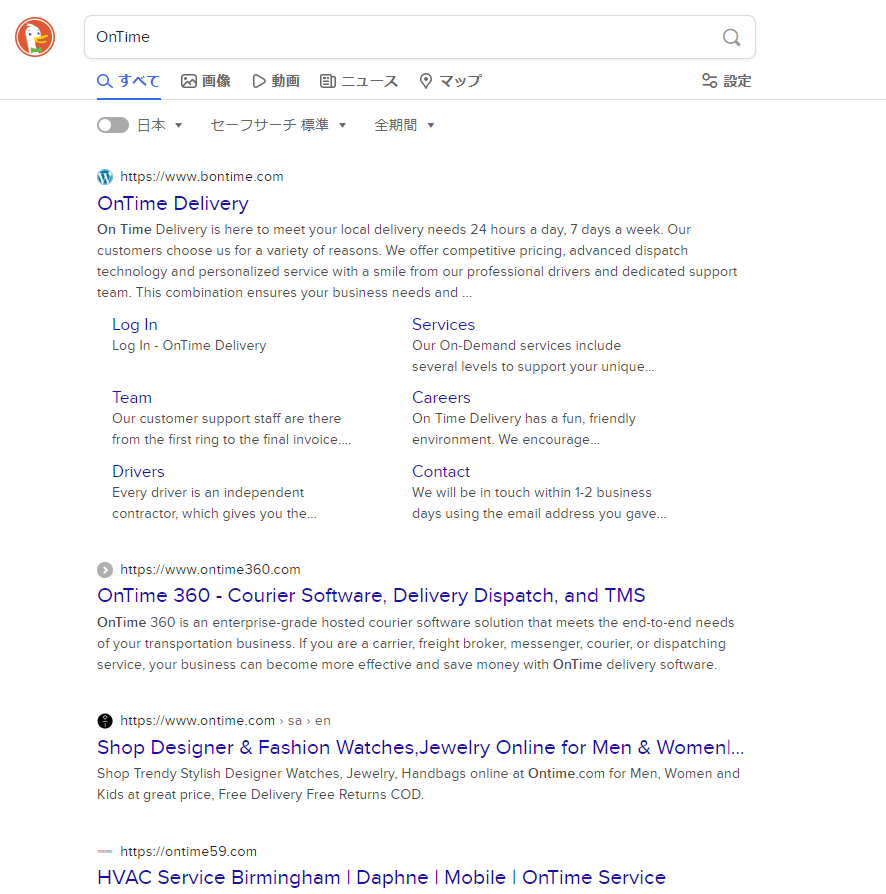Image resolution: width=886 pixels, height=894 pixels.
Task: Switch to the 動画 tab
Action: point(276,81)
